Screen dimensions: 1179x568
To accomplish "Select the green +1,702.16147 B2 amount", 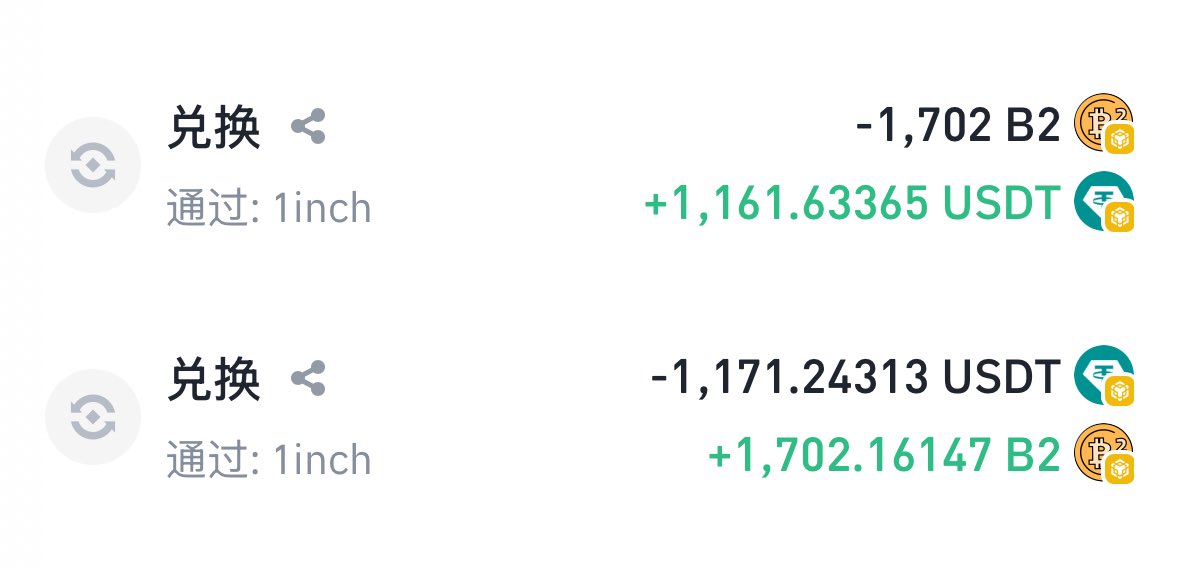I will (x=884, y=454).
